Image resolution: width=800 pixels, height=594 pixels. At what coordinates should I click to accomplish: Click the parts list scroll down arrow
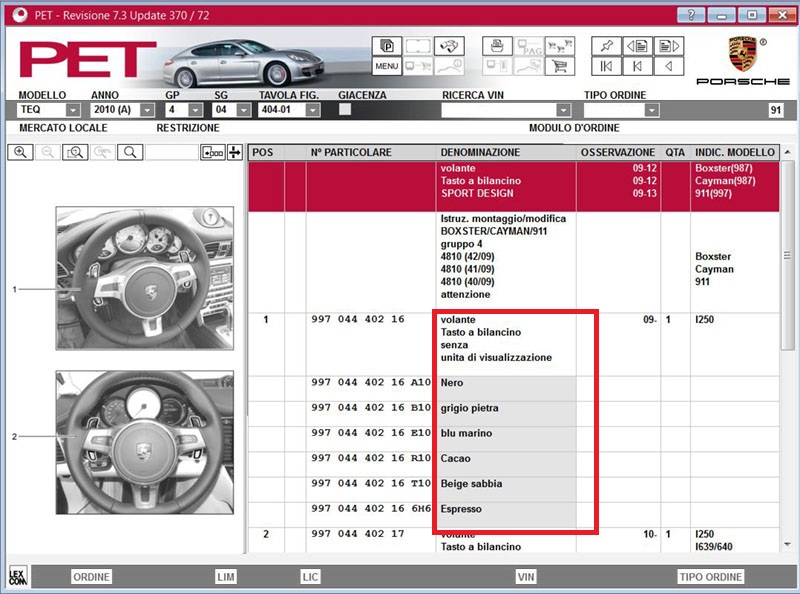click(788, 544)
